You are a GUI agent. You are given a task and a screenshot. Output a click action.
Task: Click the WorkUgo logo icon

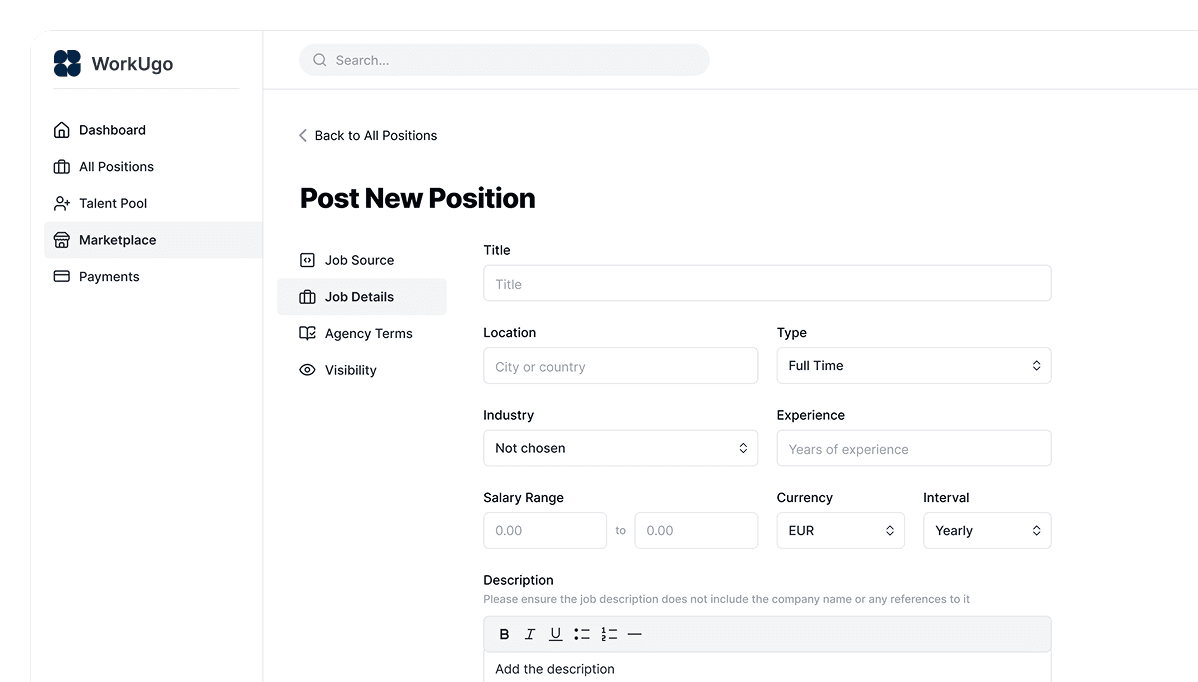coord(67,63)
